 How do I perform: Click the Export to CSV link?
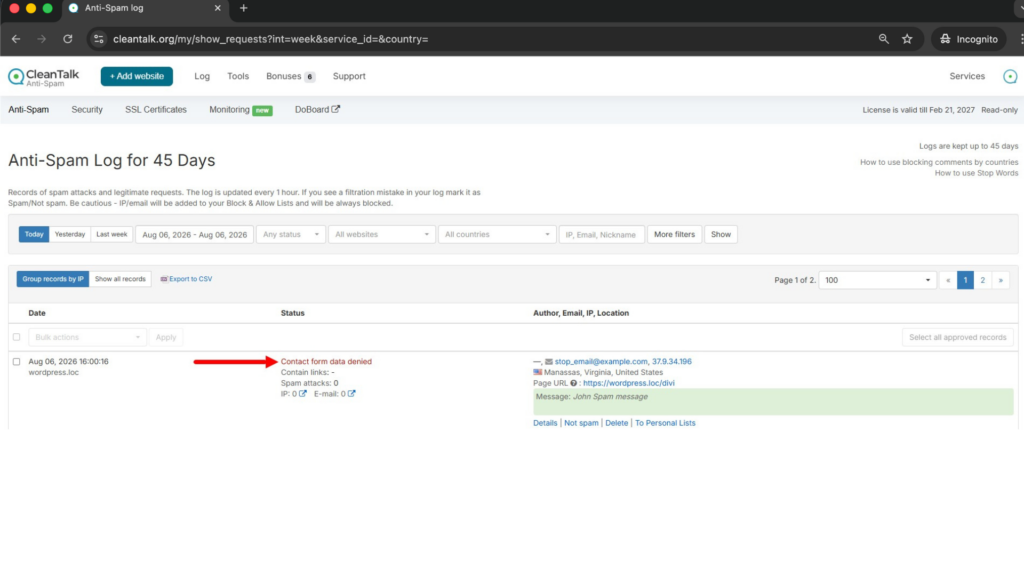[186, 279]
